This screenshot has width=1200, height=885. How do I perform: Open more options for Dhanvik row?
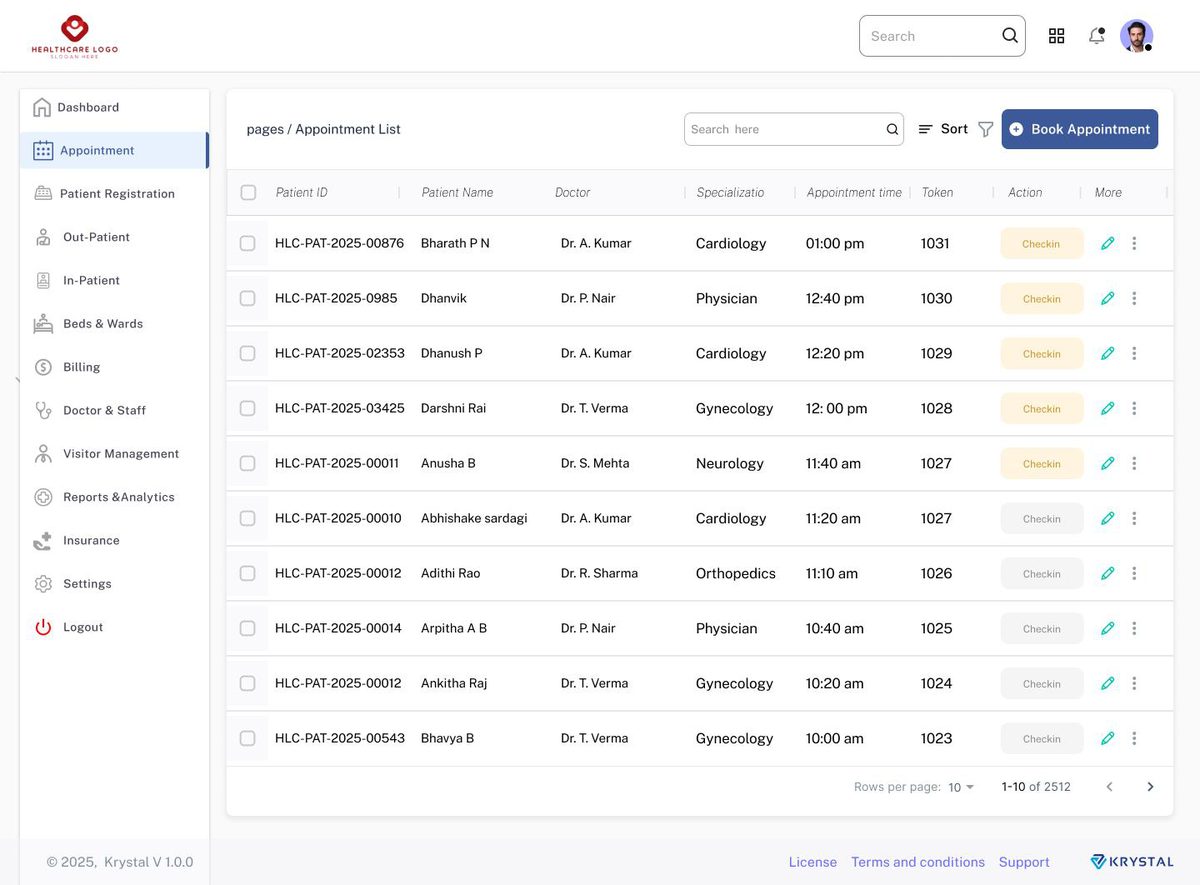(x=1134, y=298)
